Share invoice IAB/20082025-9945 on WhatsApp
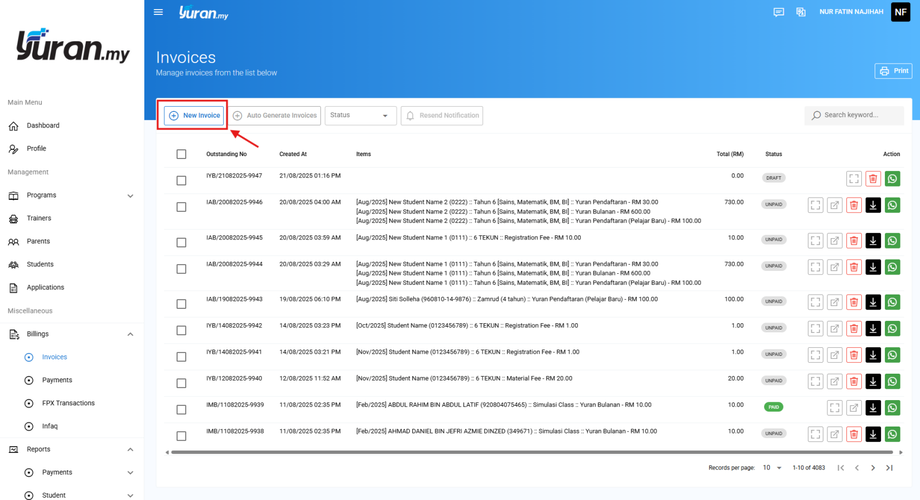This screenshot has width=920, height=500. point(892,241)
